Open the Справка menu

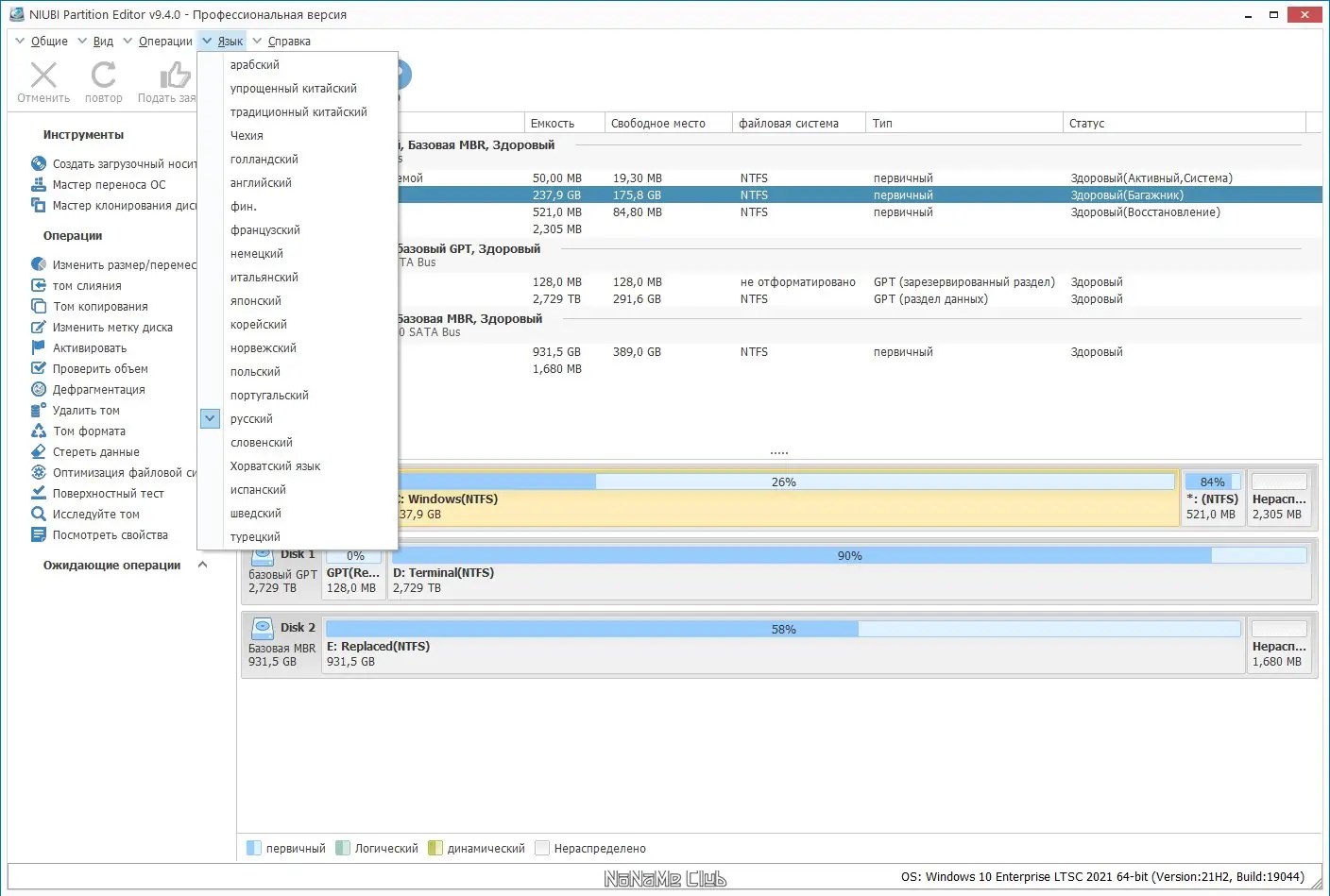click(288, 41)
